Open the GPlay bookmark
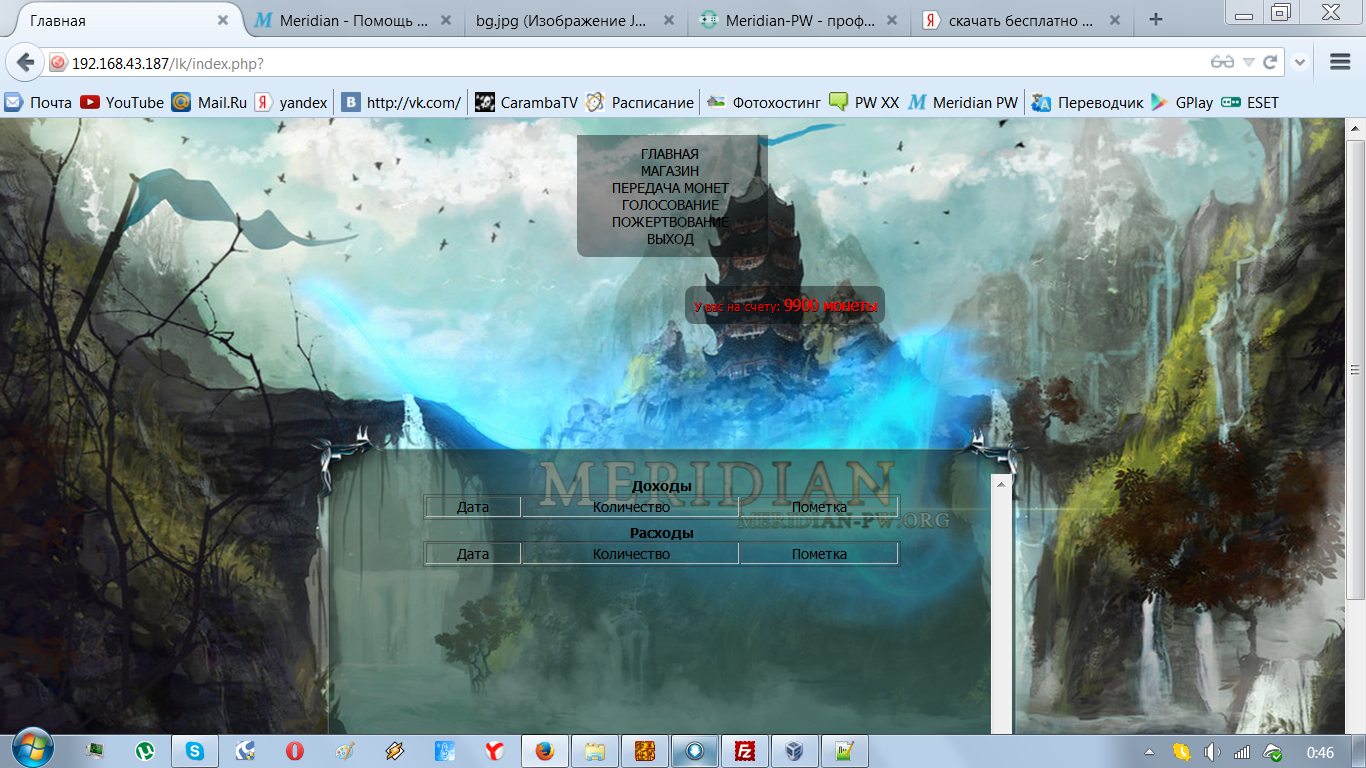1366x768 pixels. pos(1182,102)
